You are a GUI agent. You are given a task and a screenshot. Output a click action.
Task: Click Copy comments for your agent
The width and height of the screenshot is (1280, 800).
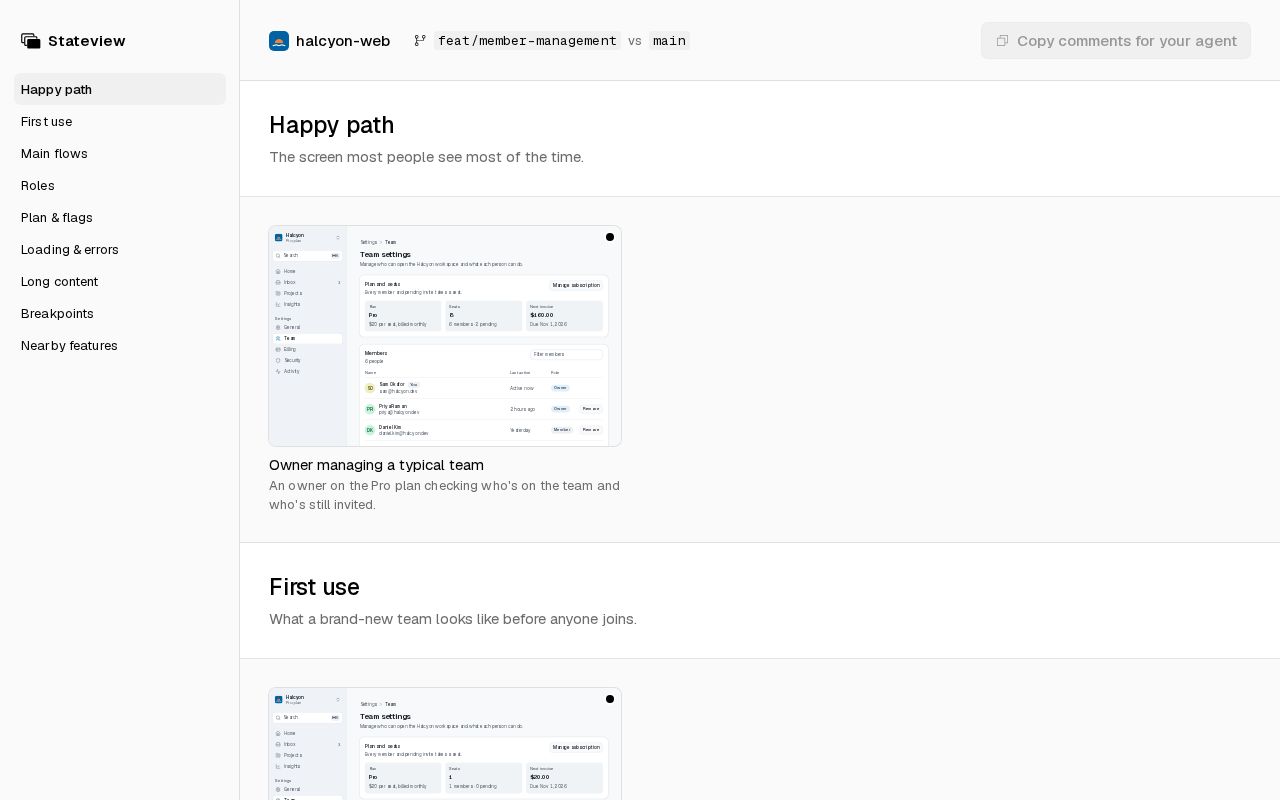pyautogui.click(x=1116, y=41)
